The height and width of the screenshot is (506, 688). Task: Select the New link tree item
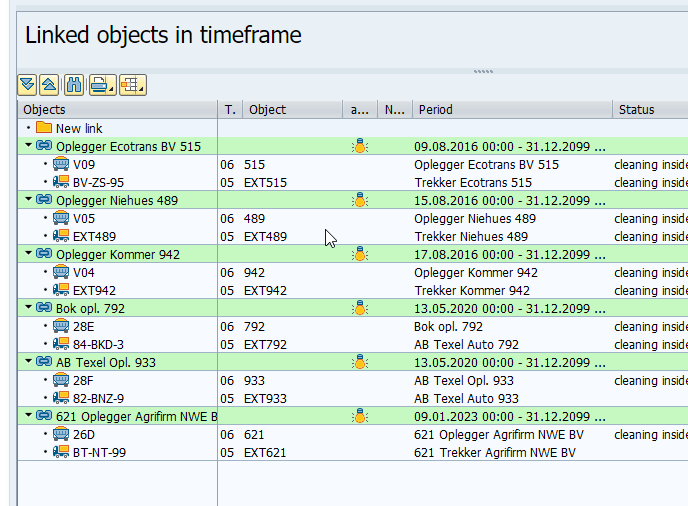pyautogui.click(x=79, y=128)
